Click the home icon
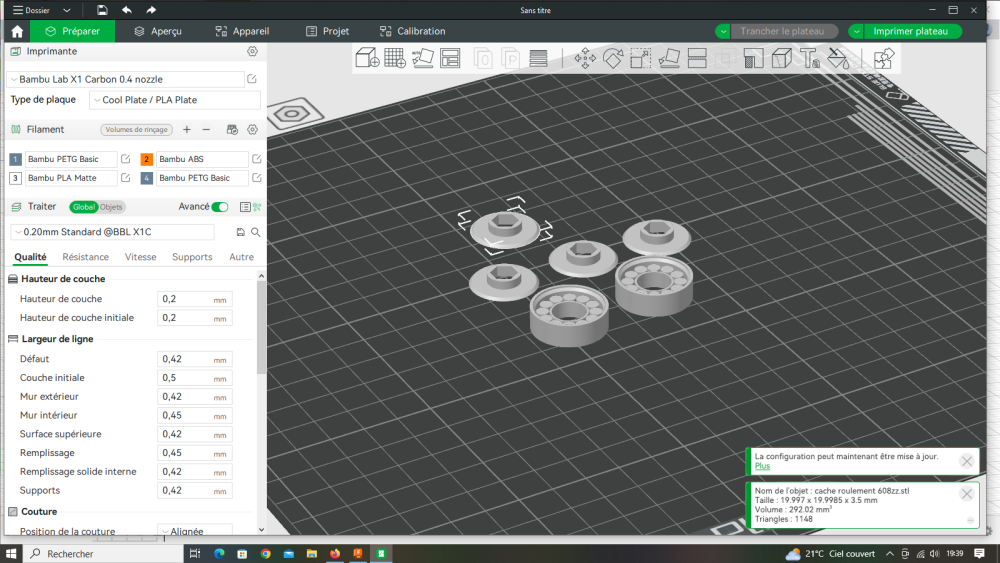1000x563 pixels. click(17, 31)
